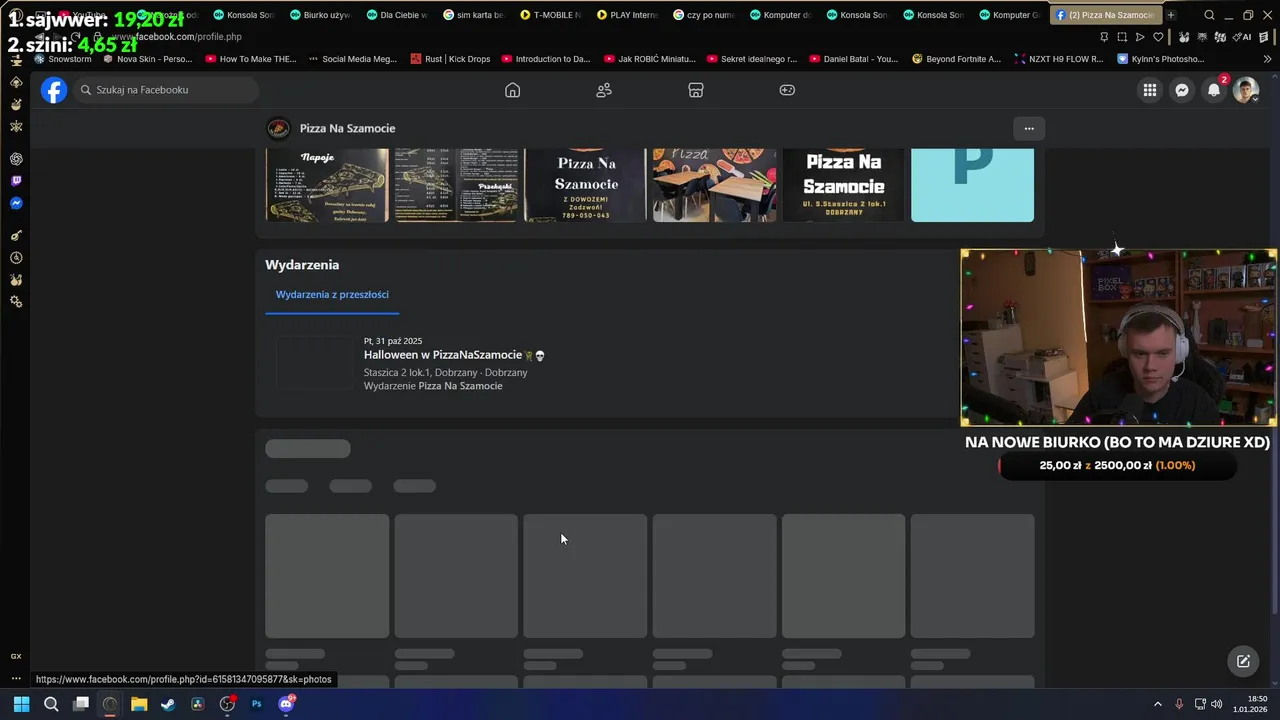This screenshot has height=720, width=1280.
Task: Open Twitch in the Opera sidebar
Action: pyautogui.click(x=16, y=181)
